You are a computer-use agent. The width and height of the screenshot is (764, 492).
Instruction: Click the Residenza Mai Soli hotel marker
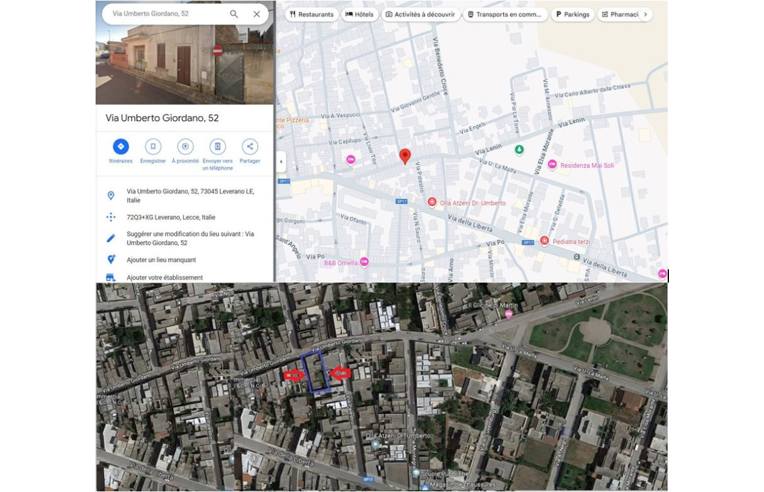pyautogui.click(x=552, y=165)
